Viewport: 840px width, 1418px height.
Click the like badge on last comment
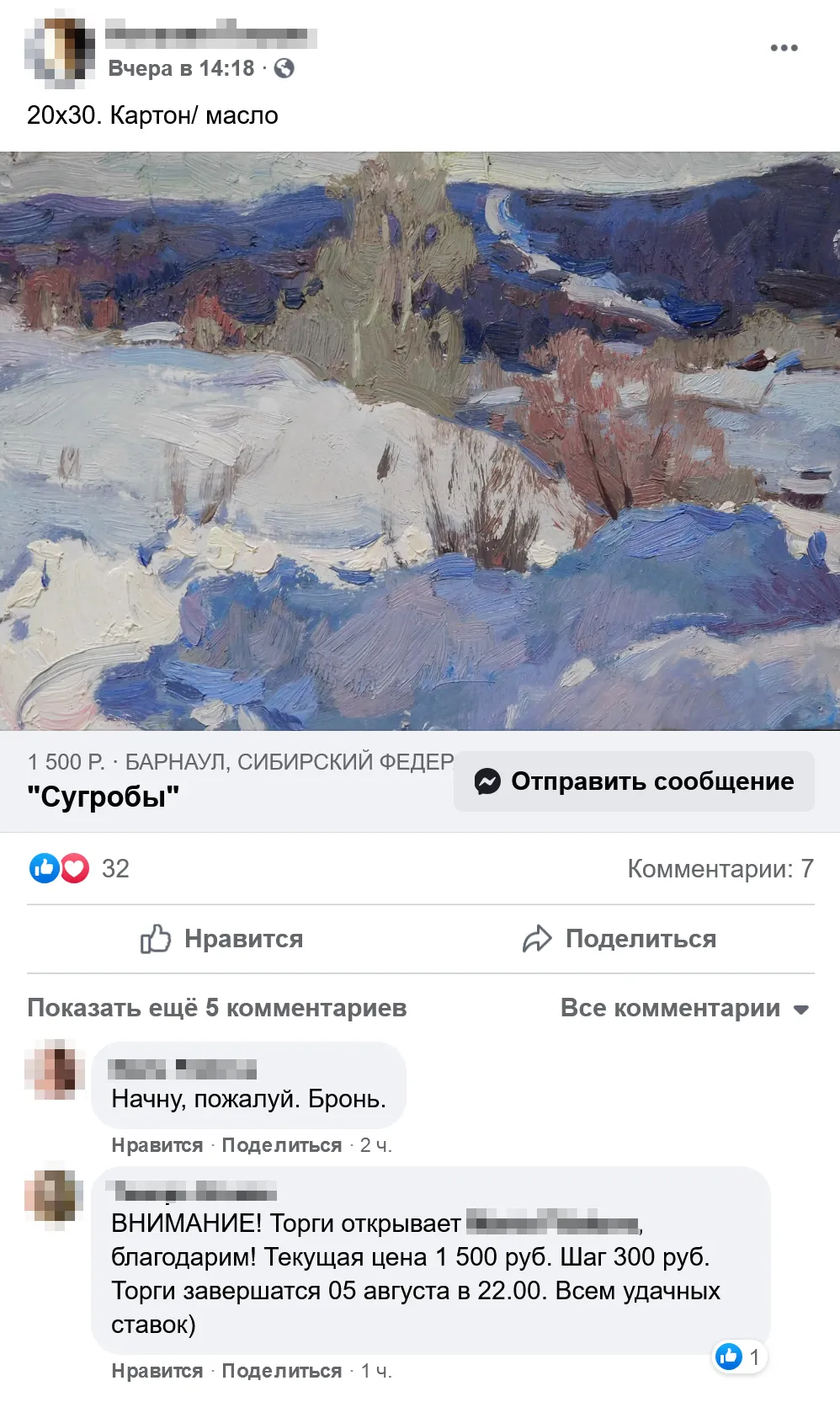pos(740,1357)
